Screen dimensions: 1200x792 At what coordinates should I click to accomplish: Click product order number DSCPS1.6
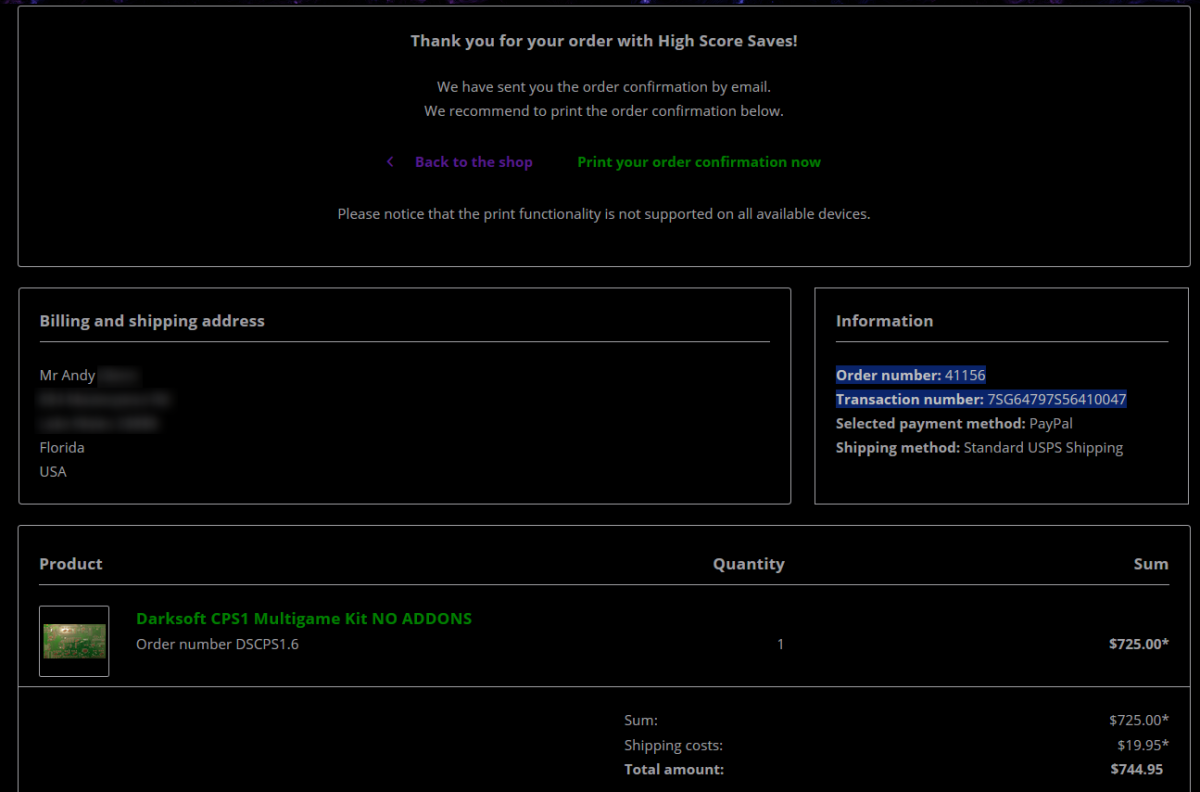(217, 644)
